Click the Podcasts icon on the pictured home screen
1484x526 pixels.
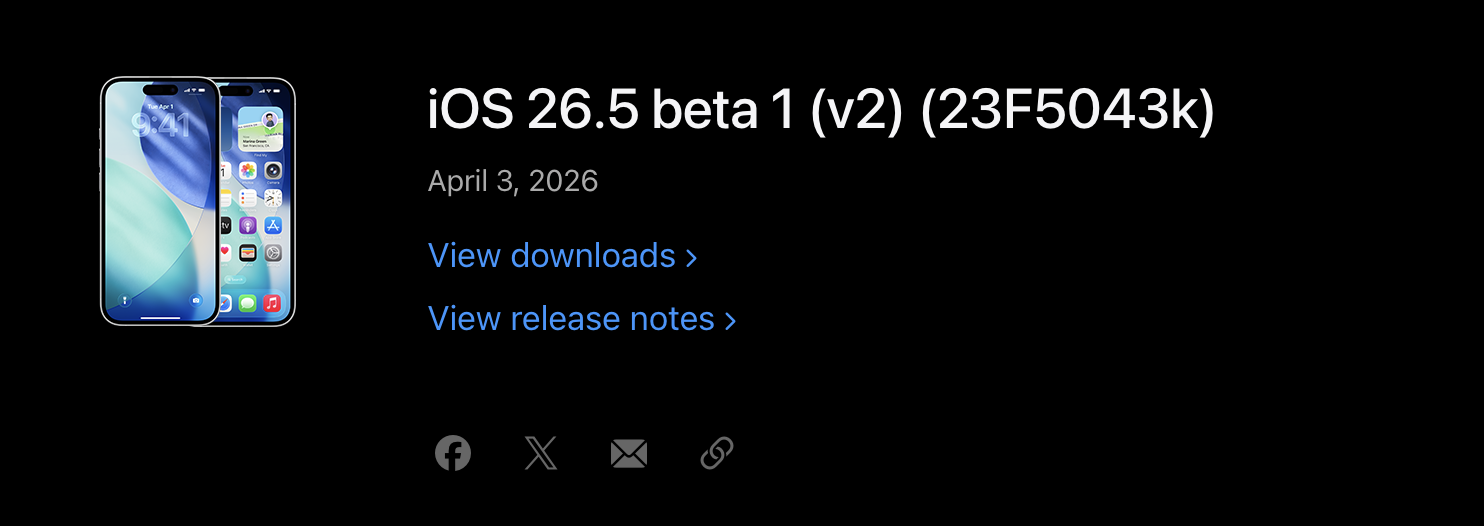coord(248,225)
